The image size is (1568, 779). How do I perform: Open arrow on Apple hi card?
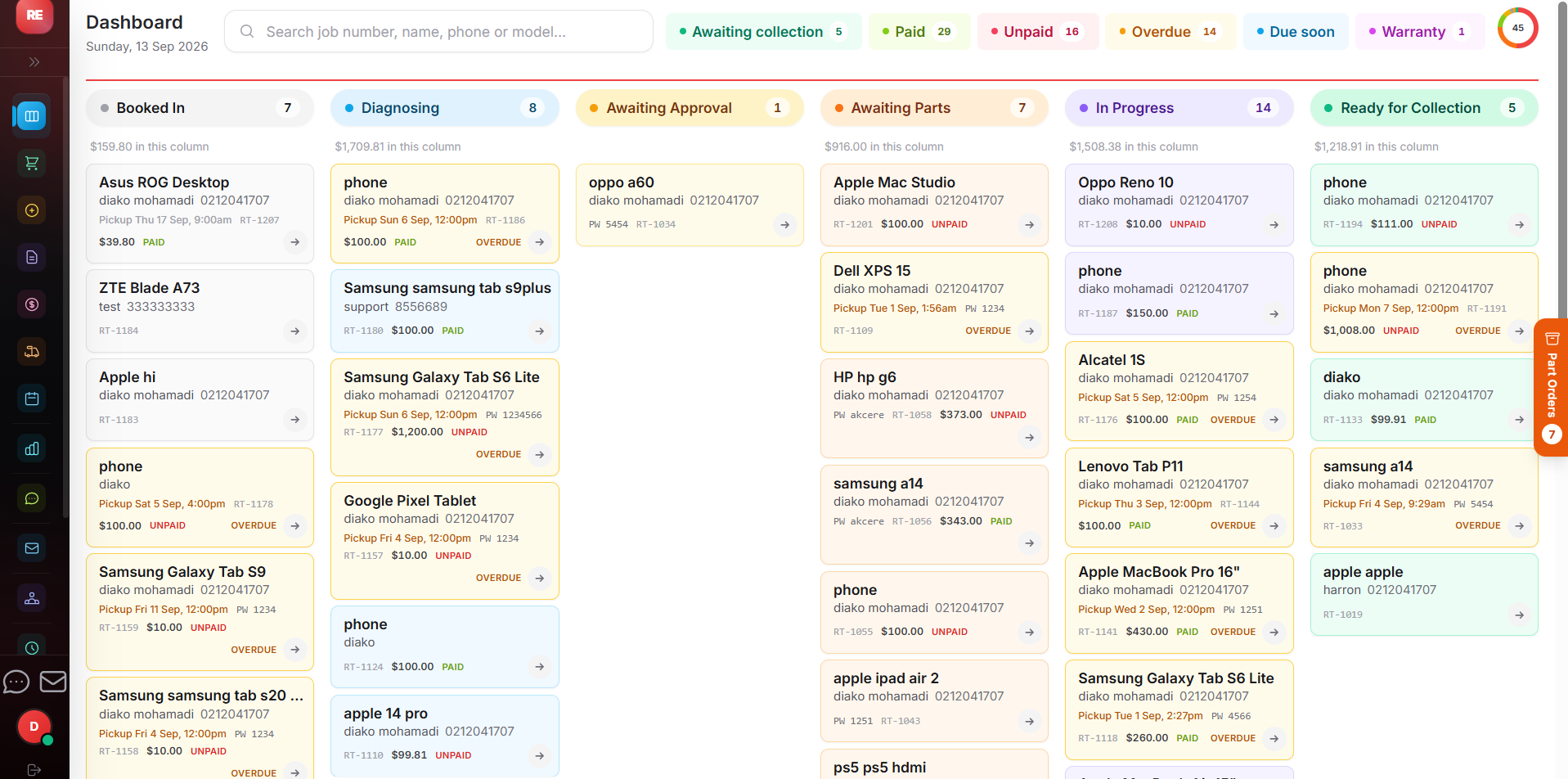click(x=295, y=420)
